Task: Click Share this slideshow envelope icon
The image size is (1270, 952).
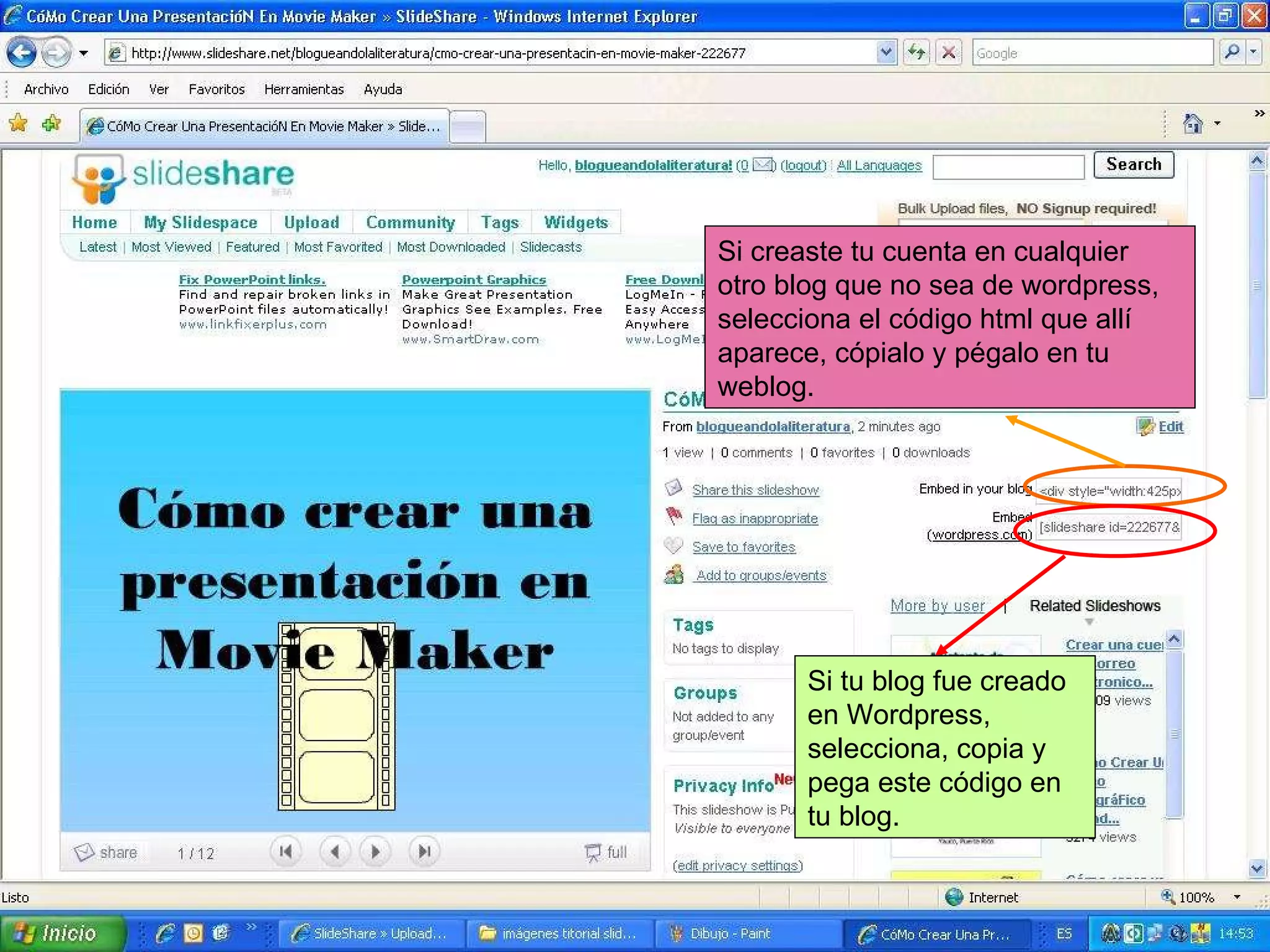Action: click(x=673, y=488)
